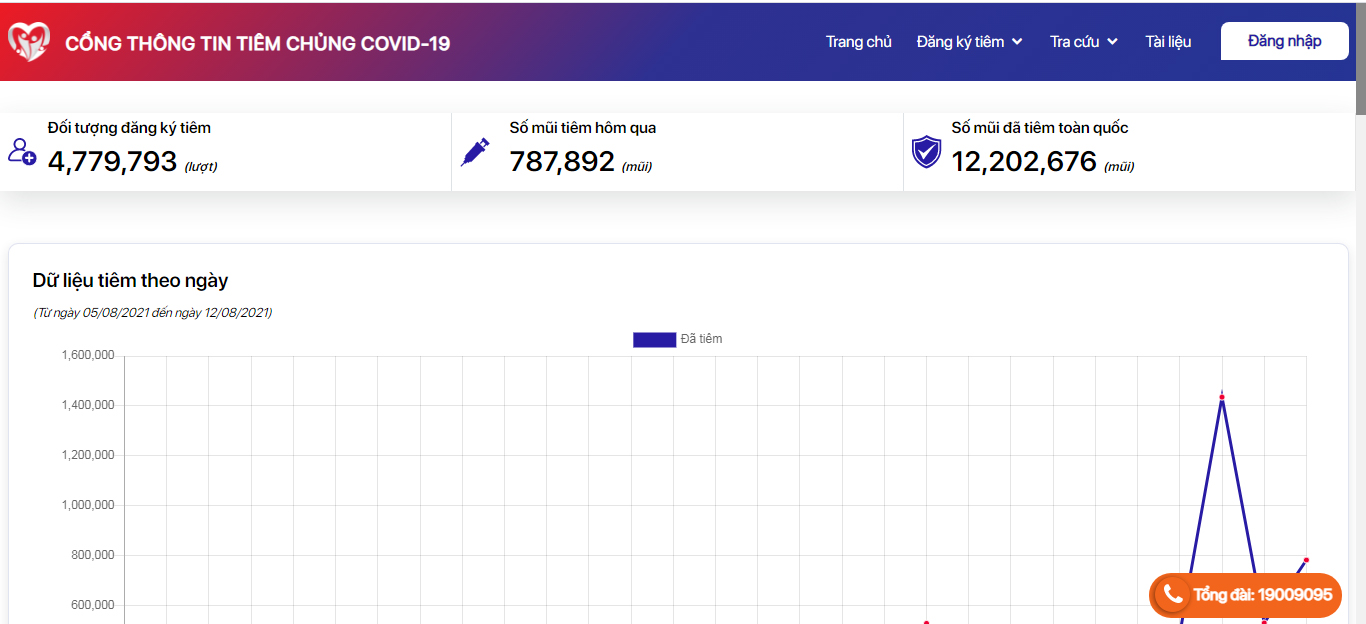Select the peak data point on chart
The image size is (1366, 624).
pyautogui.click(x=1222, y=398)
